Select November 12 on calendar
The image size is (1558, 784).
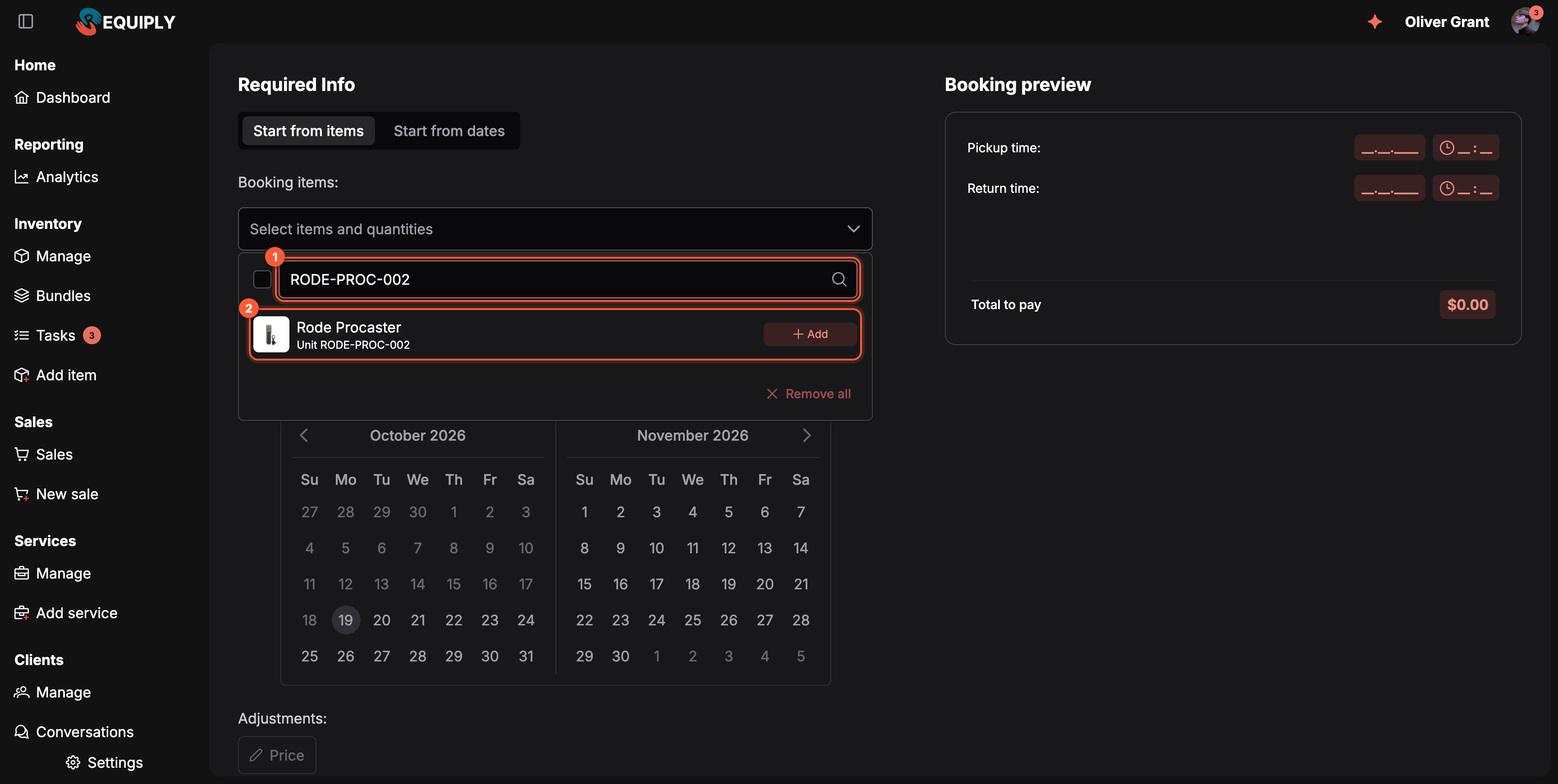728,547
